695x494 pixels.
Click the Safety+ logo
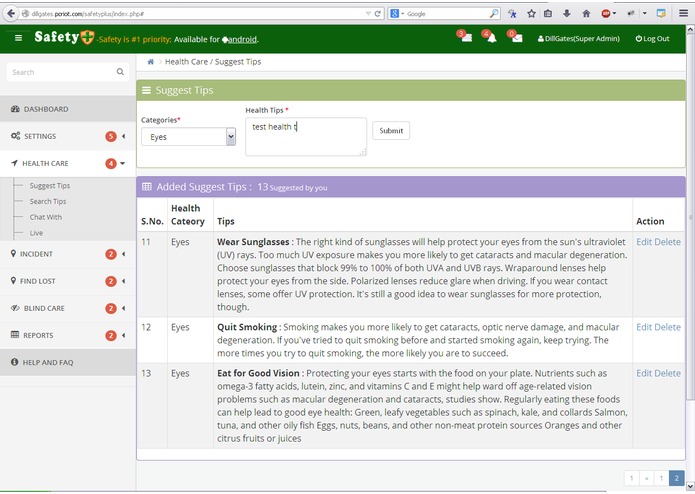pyautogui.click(x=64, y=37)
